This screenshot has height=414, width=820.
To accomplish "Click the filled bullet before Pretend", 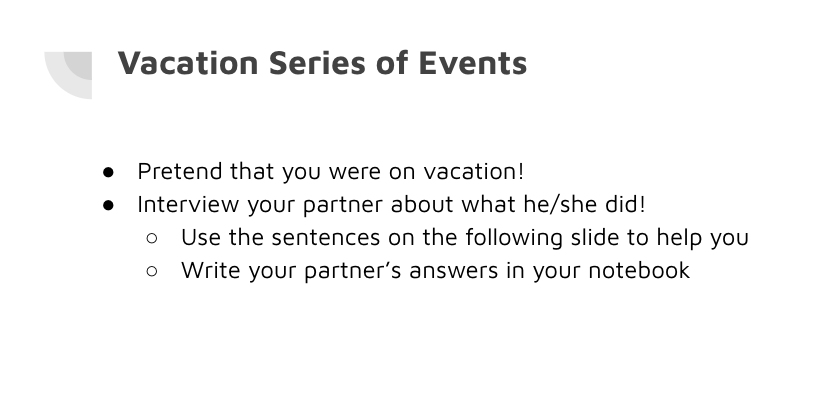I will pyautogui.click(x=108, y=172).
